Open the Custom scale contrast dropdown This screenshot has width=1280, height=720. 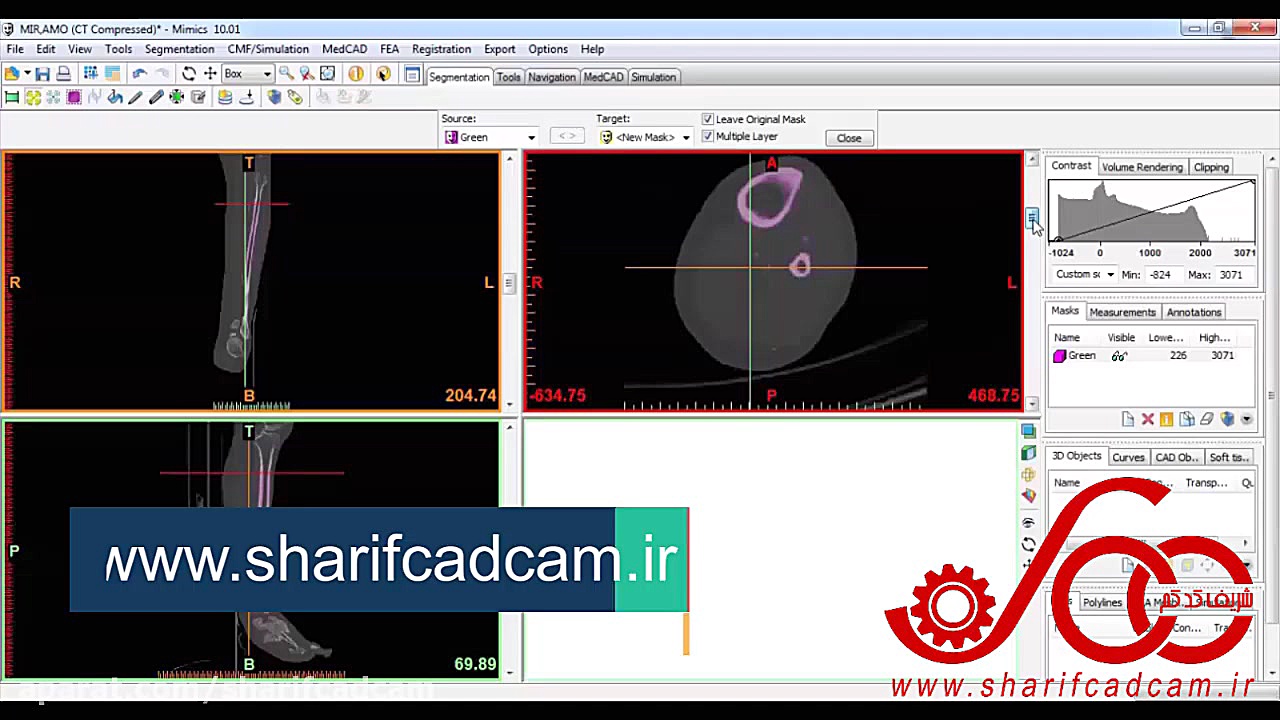click(x=1110, y=275)
